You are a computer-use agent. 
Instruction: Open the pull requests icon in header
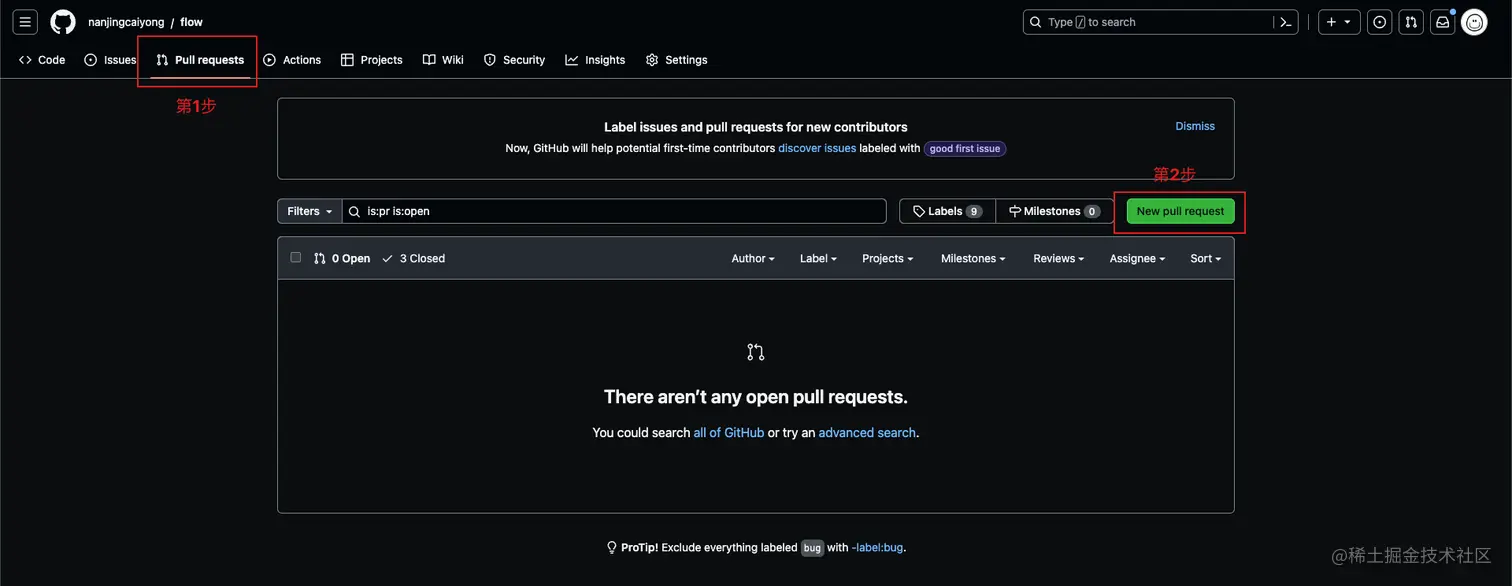click(x=1411, y=22)
